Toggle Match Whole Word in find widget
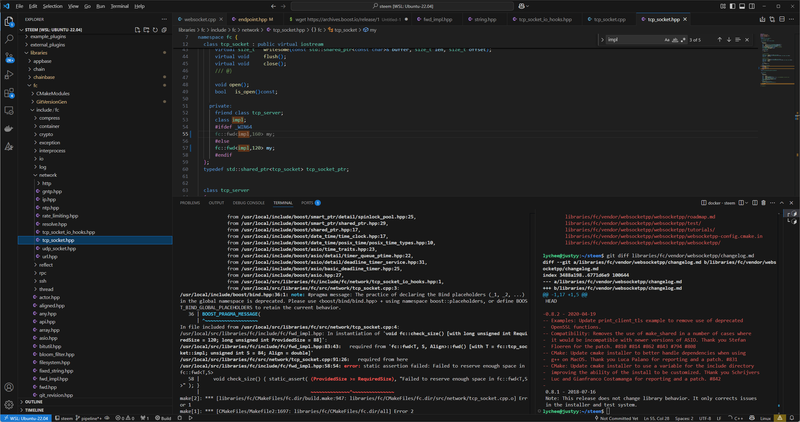Viewport: 800px width, 422px height. [675, 39]
